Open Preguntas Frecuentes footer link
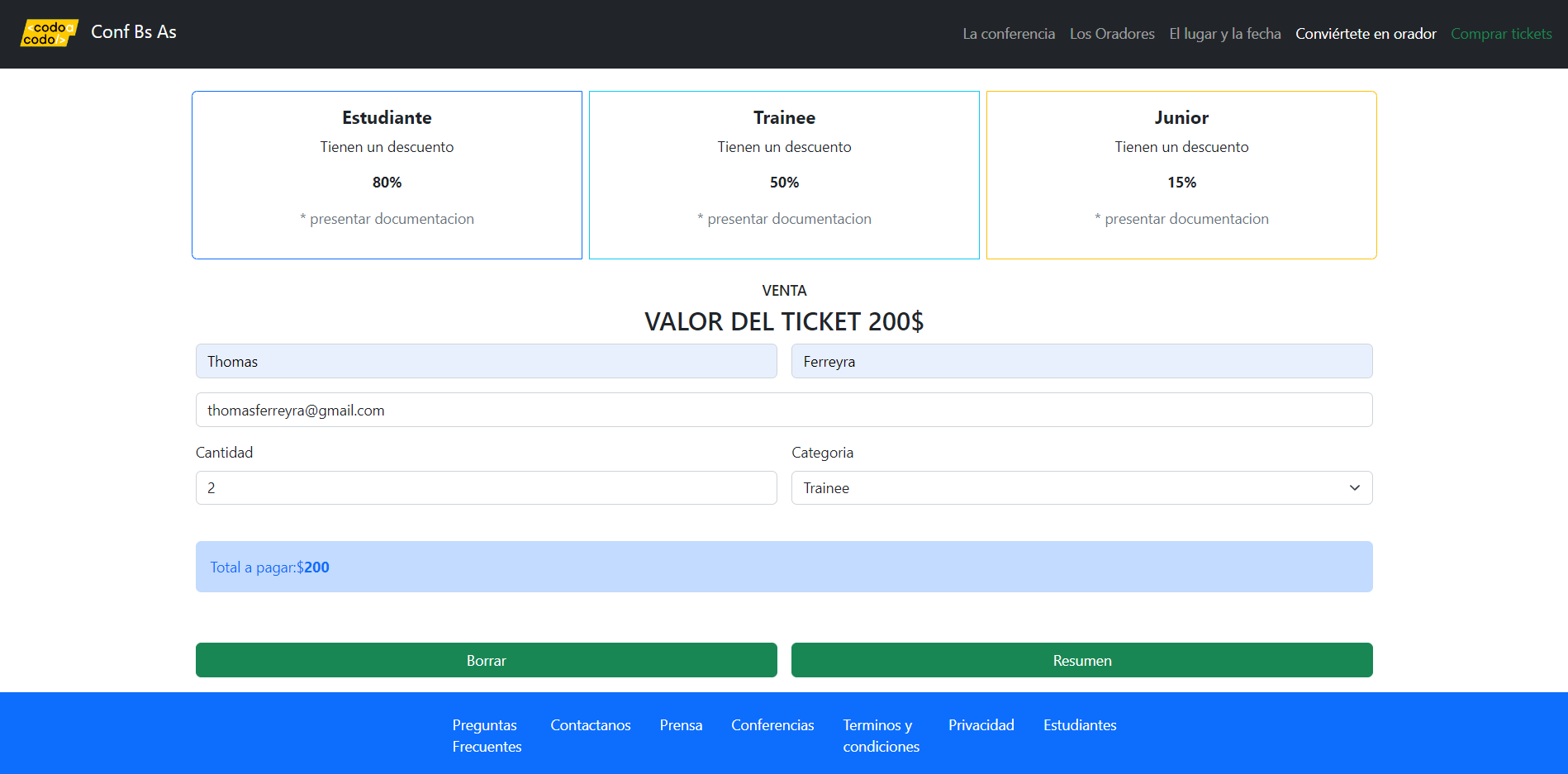Screen dimensions: 1568x774 pos(487,735)
